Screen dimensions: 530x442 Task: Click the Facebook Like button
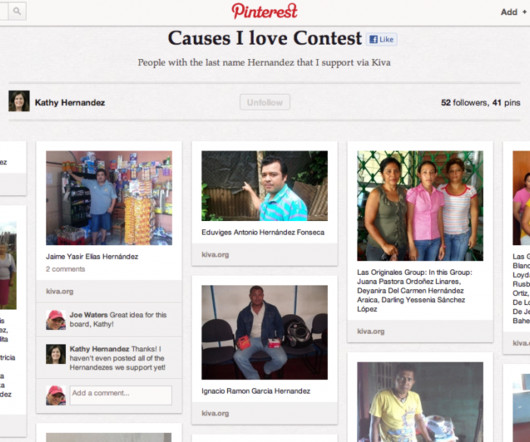coord(382,39)
